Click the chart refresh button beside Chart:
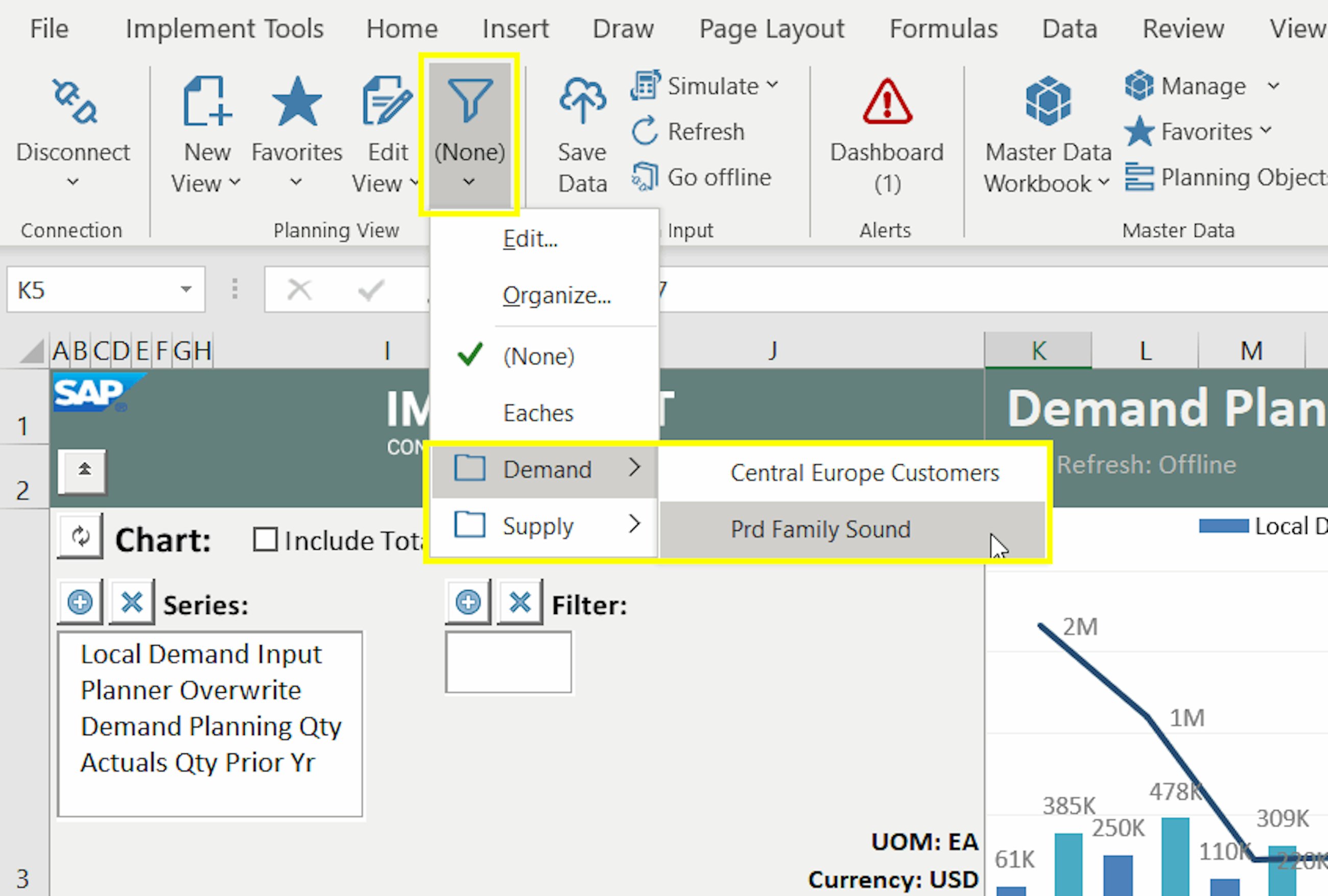 click(81, 536)
